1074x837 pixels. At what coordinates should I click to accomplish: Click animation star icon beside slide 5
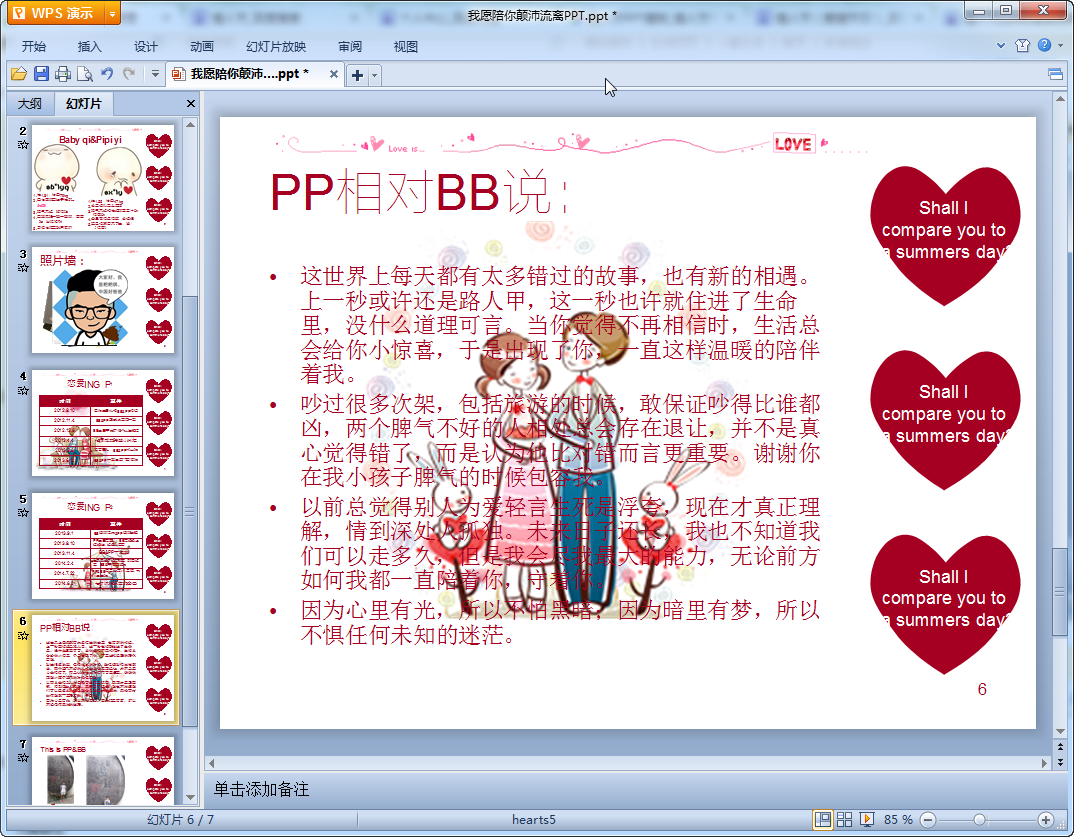click(23, 512)
